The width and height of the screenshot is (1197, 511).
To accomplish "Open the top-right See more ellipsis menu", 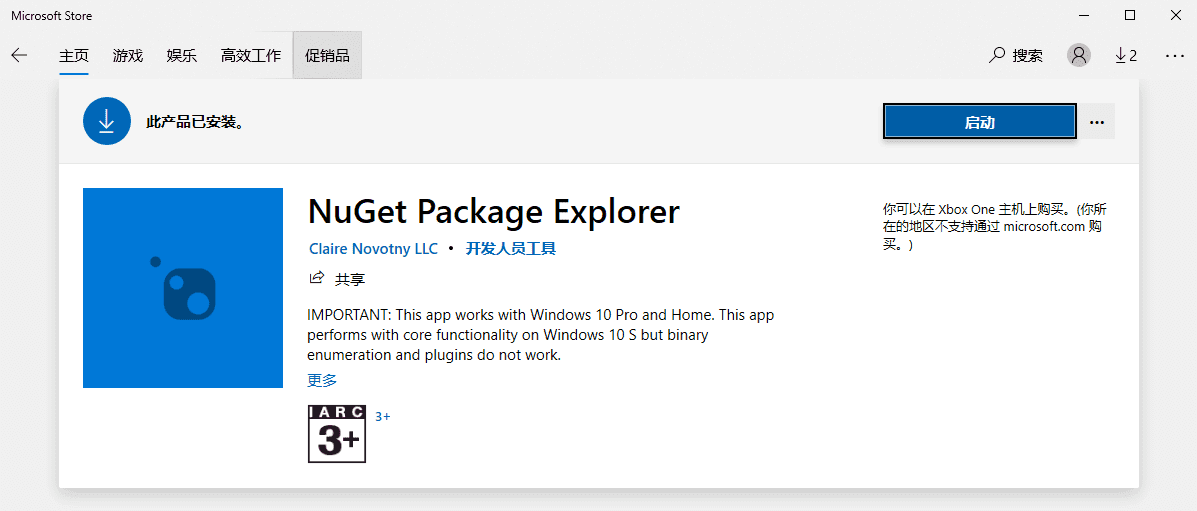I will [x=1174, y=55].
